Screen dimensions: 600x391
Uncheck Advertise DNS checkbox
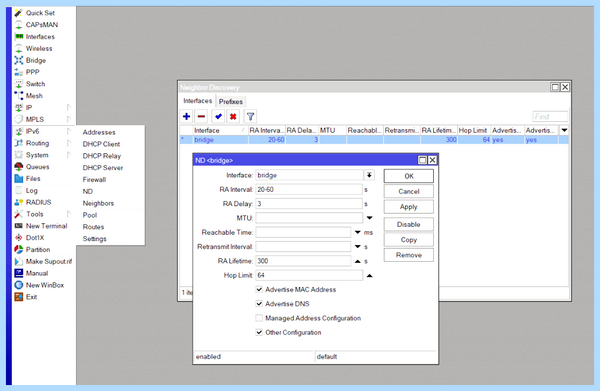(259, 304)
